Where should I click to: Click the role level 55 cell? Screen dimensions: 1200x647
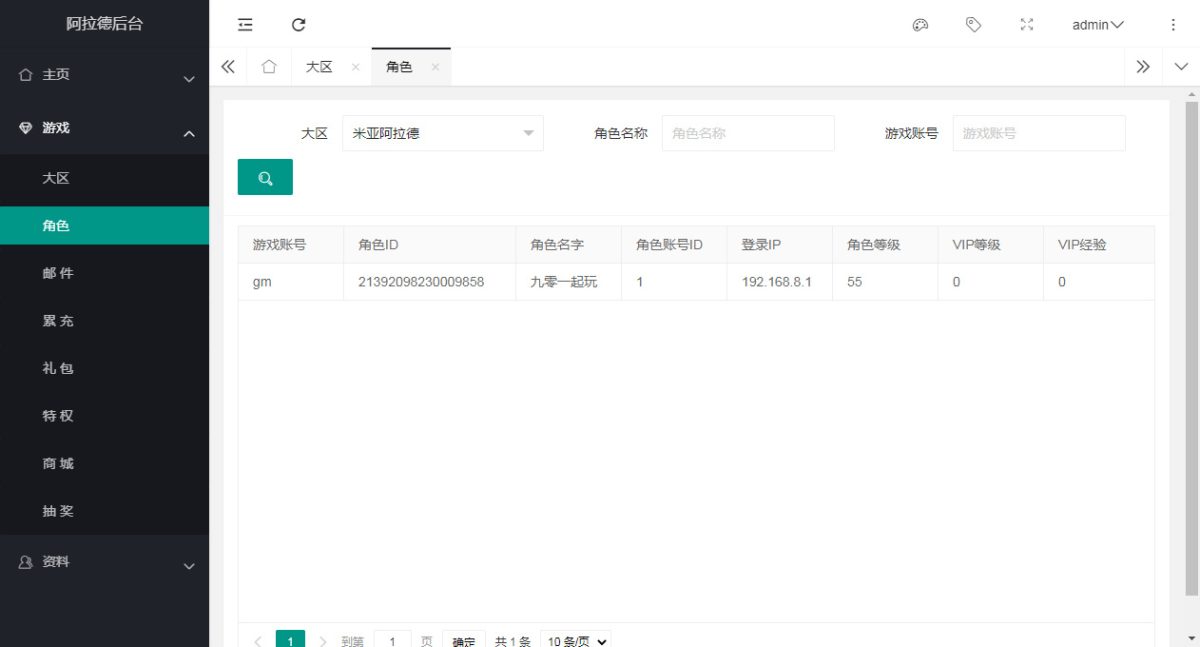[886, 282]
